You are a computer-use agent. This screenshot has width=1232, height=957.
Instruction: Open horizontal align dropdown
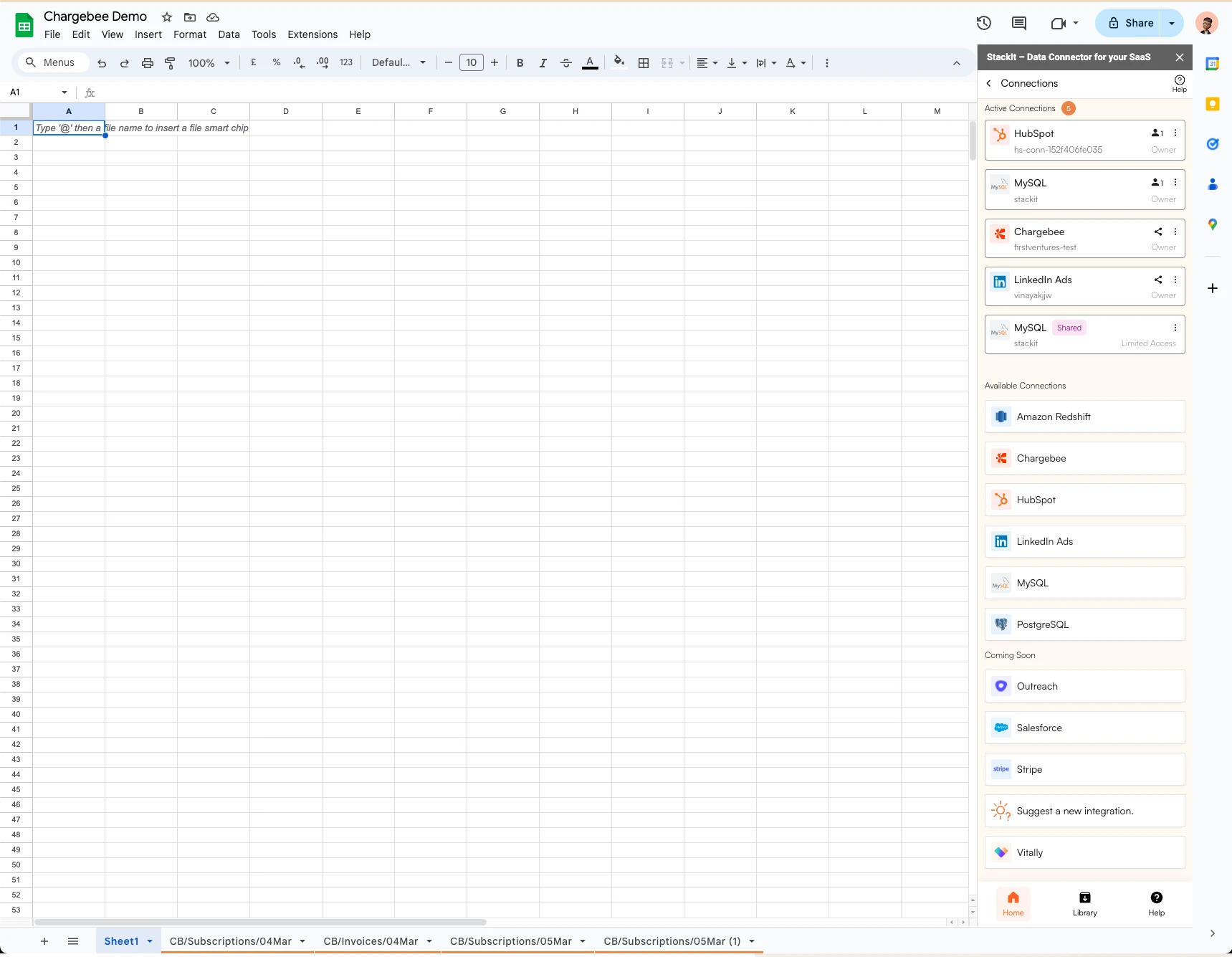click(x=707, y=63)
